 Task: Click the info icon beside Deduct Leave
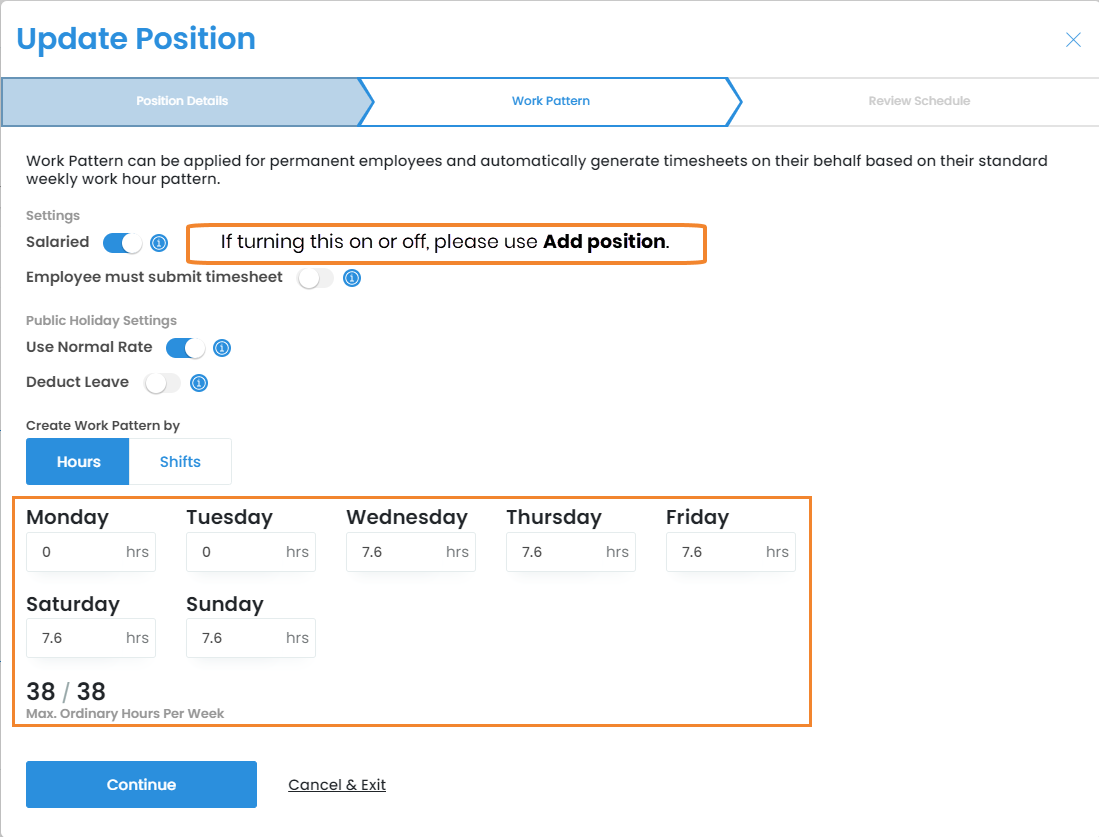tap(199, 383)
